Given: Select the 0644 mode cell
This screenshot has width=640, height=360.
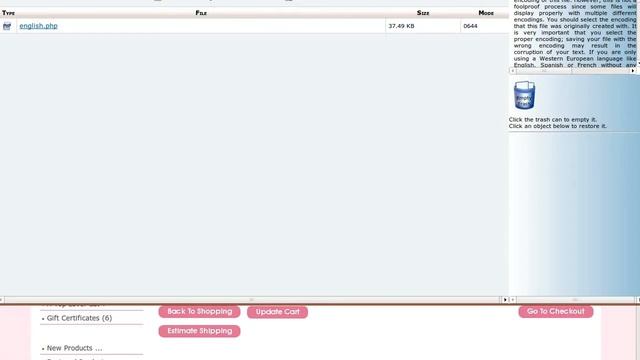Looking at the screenshot, I should click(484, 26).
